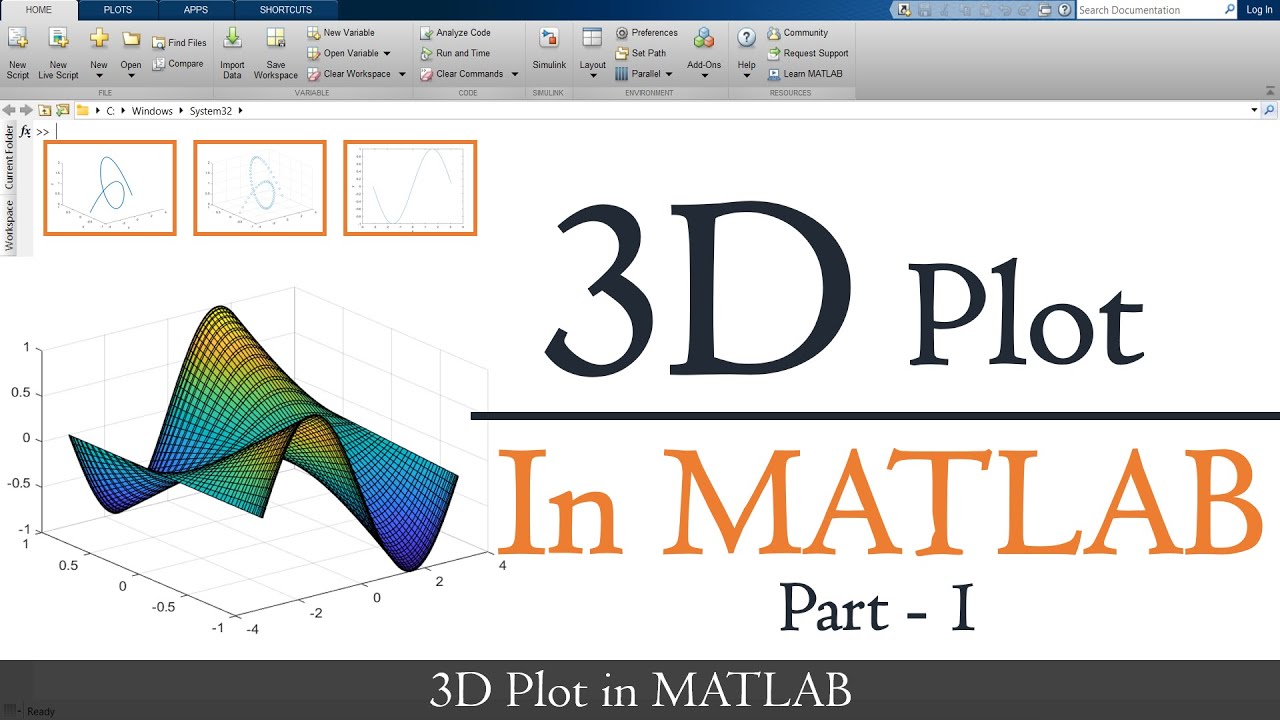Open the Current Folder side panel tab
1280x720 pixels.
tap(9, 158)
